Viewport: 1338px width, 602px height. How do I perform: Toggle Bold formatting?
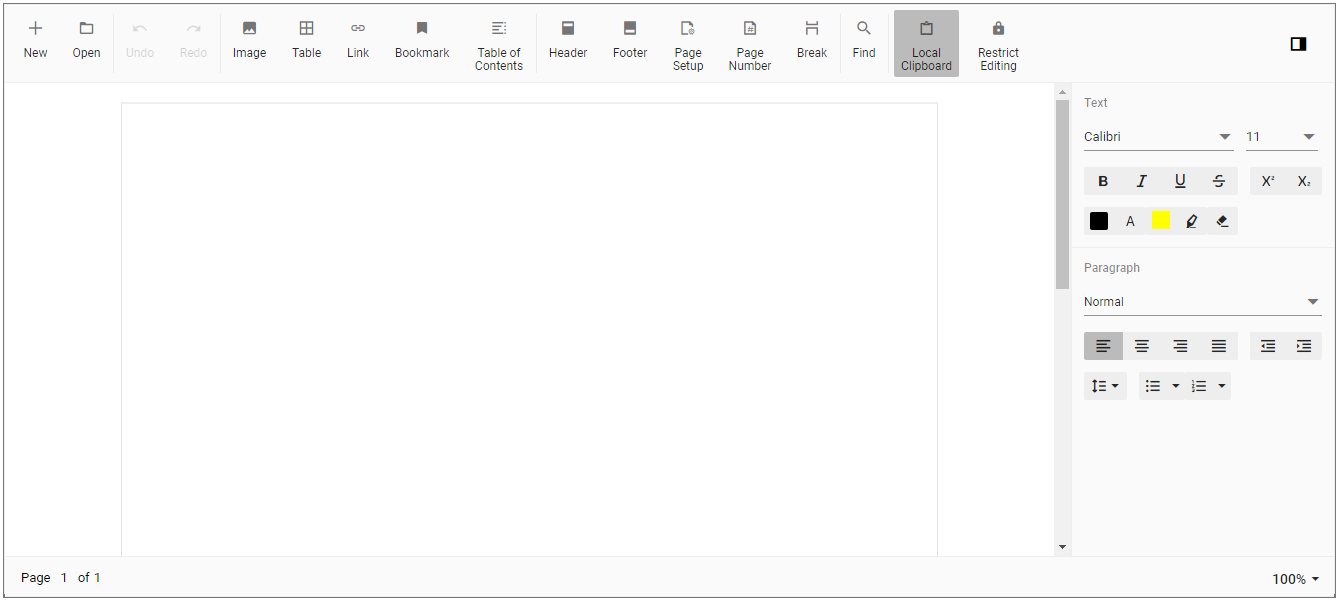coord(1103,181)
